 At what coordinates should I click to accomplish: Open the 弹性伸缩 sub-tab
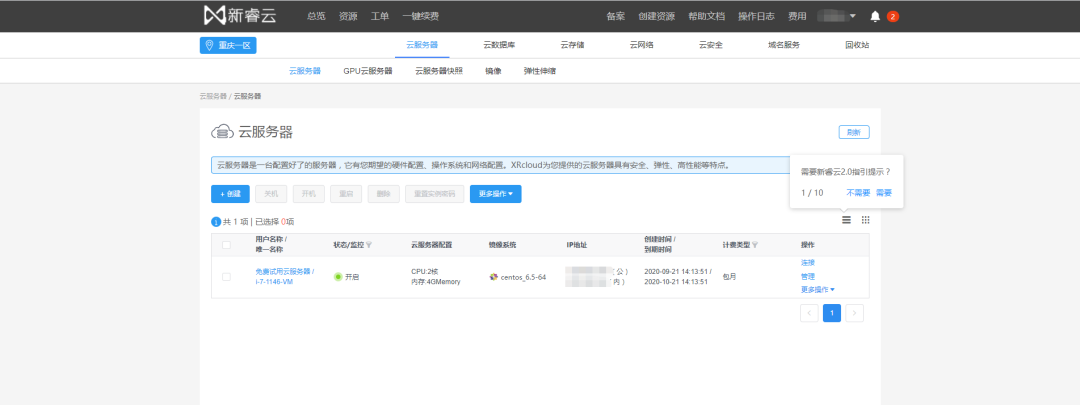(540, 71)
